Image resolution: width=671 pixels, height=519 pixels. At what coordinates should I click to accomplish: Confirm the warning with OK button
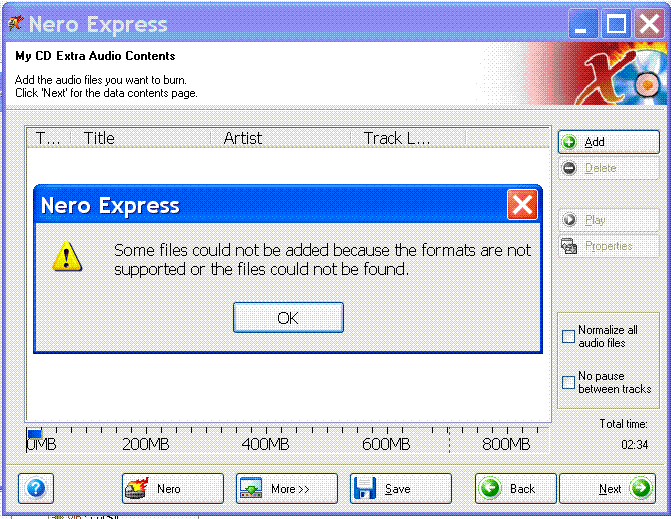tap(288, 317)
